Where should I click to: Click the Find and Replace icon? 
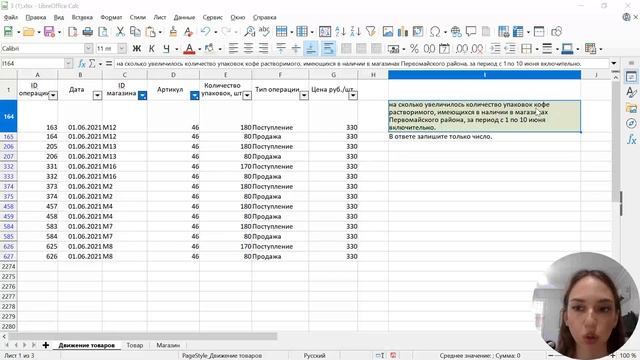pos(249,31)
